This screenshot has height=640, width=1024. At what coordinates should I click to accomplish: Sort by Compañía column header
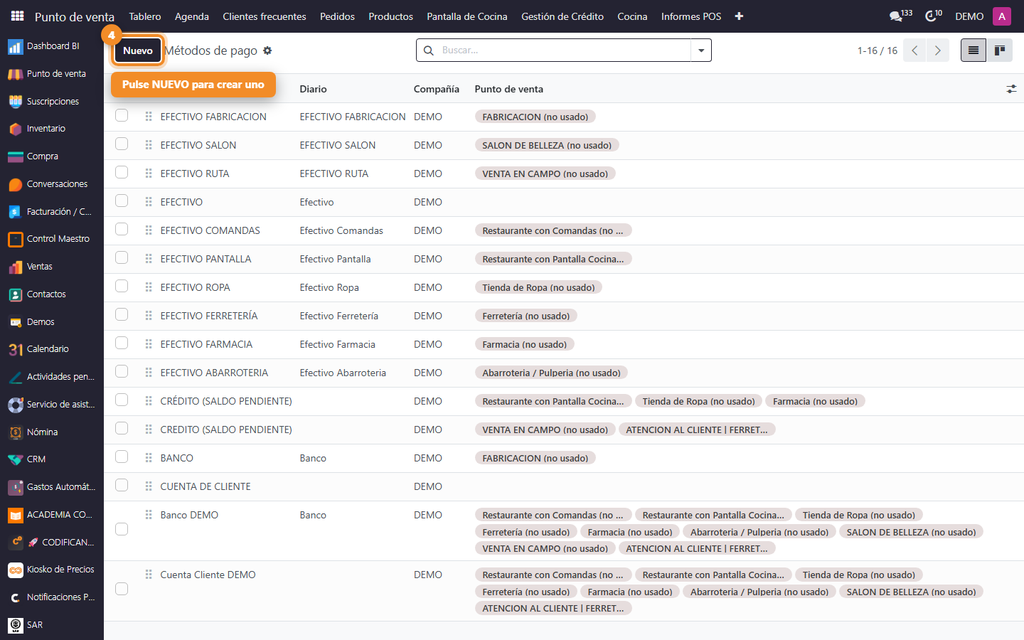pos(436,89)
